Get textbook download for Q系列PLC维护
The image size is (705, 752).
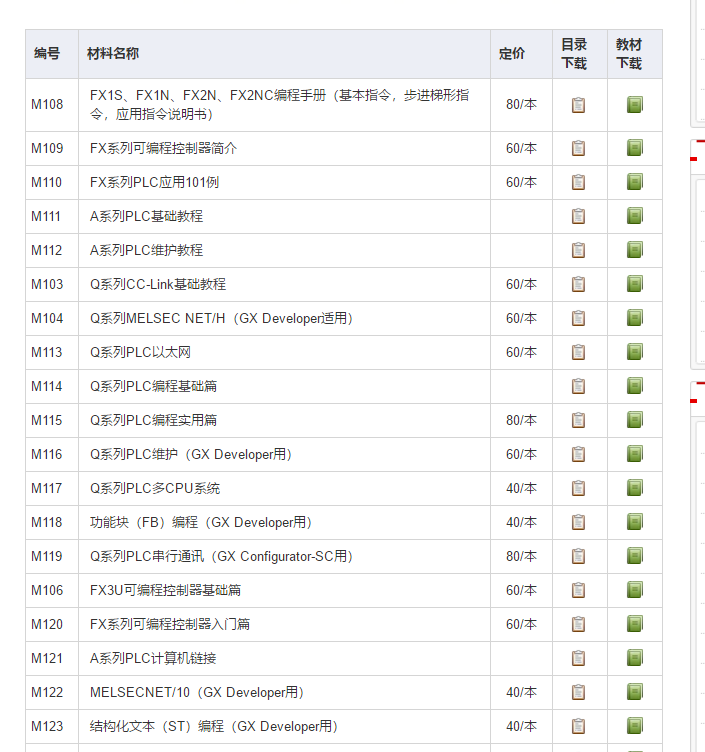coord(634,454)
